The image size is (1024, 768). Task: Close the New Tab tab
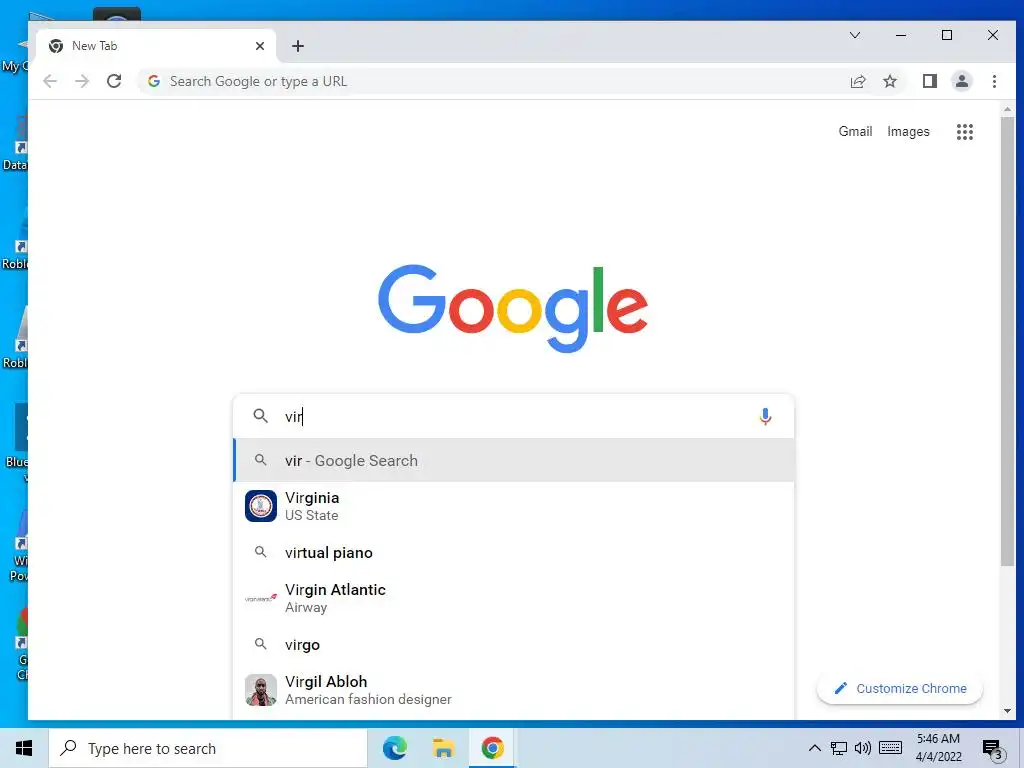tap(260, 46)
